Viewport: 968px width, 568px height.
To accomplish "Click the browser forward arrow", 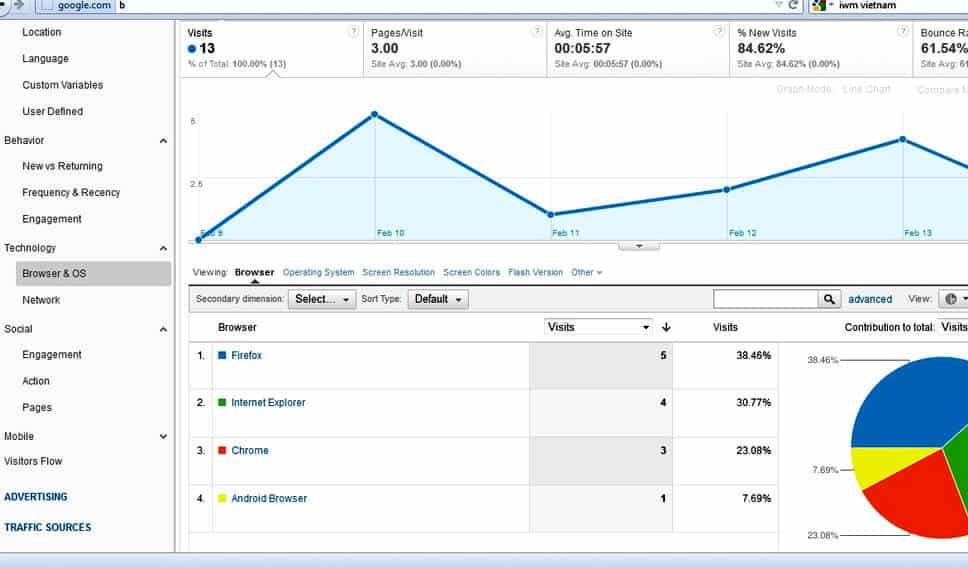I will pyautogui.click(x=19, y=5).
